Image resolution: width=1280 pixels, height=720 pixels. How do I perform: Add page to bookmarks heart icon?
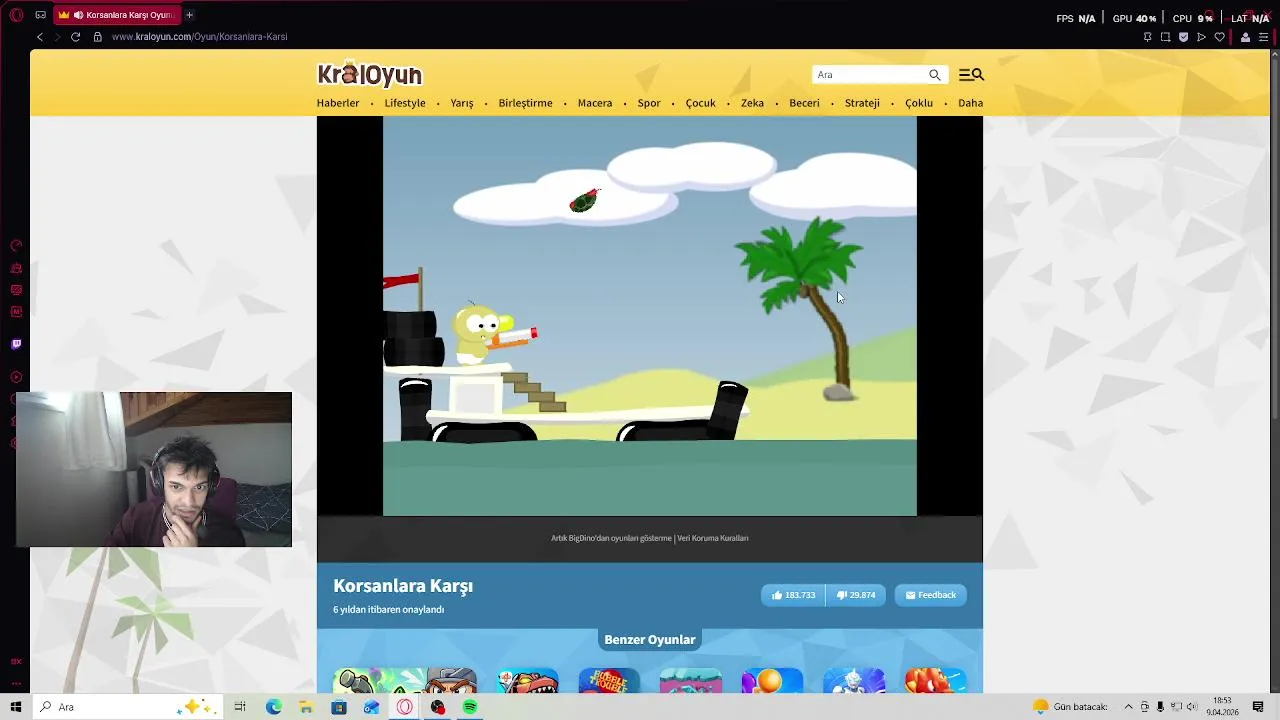[1219, 37]
